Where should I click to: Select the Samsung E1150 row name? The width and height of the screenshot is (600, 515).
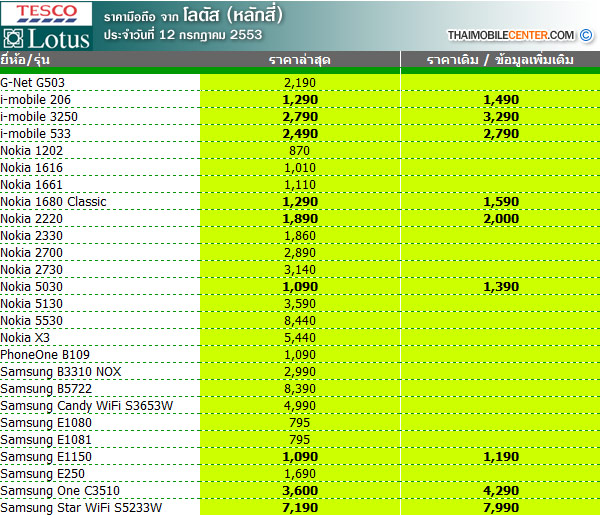[46, 456]
